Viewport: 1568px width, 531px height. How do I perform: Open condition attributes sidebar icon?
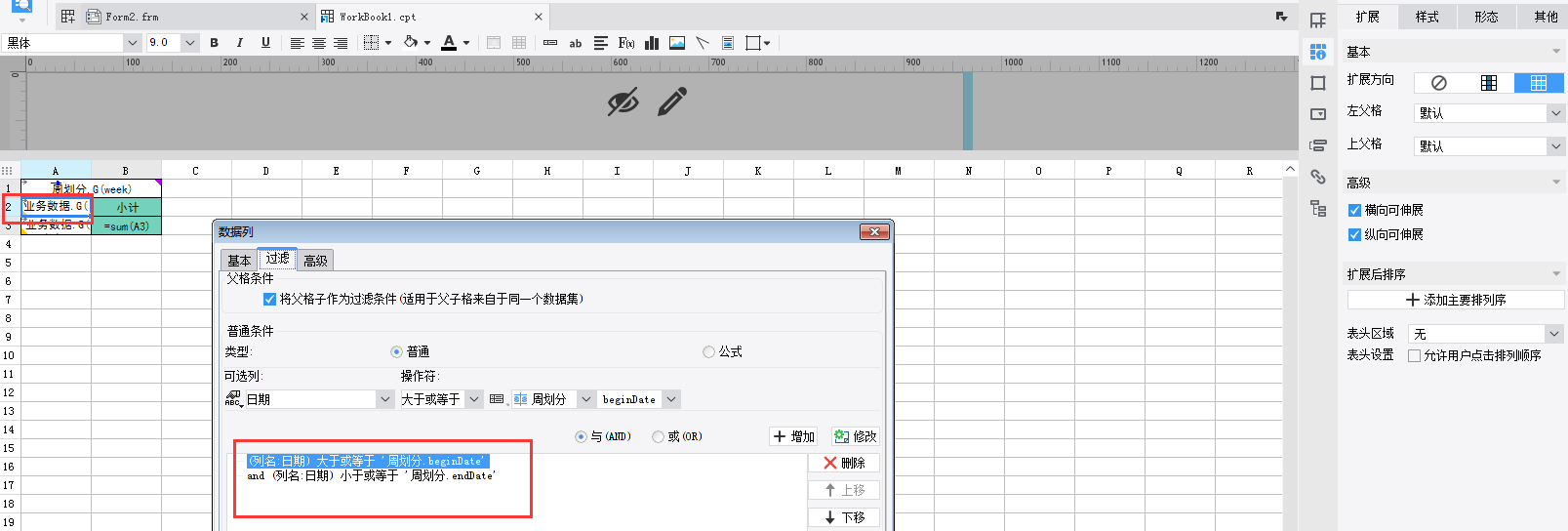click(1318, 145)
